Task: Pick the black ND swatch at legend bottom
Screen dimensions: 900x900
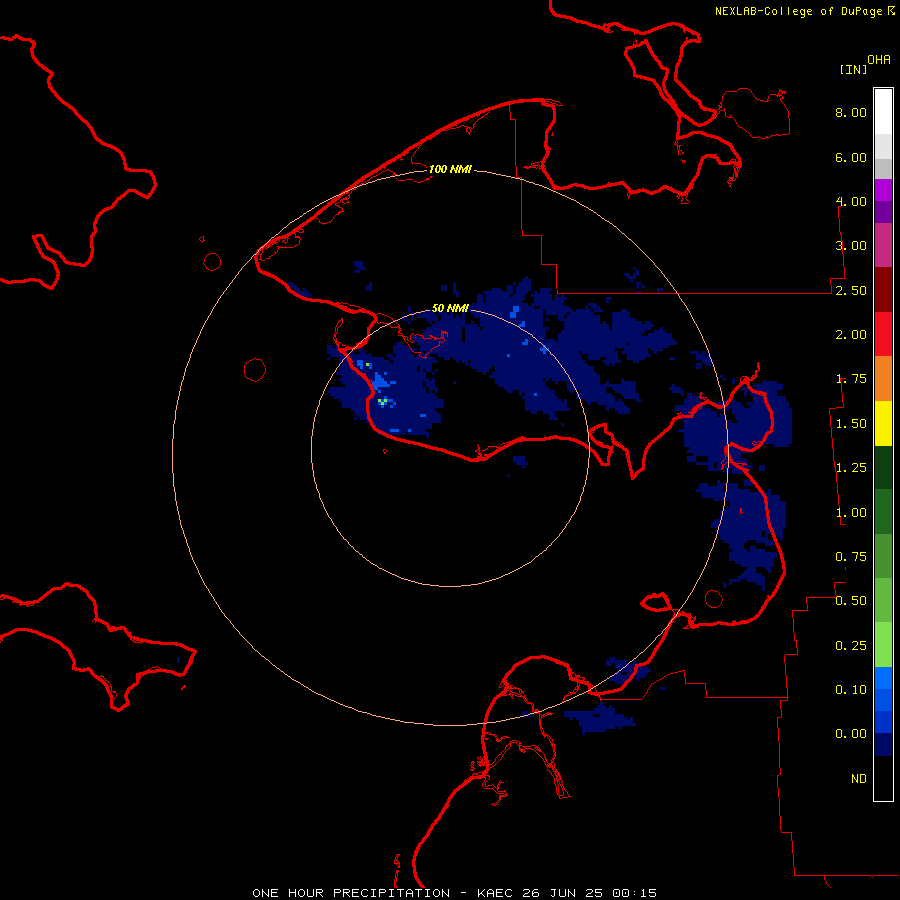Action: tap(883, 778)
